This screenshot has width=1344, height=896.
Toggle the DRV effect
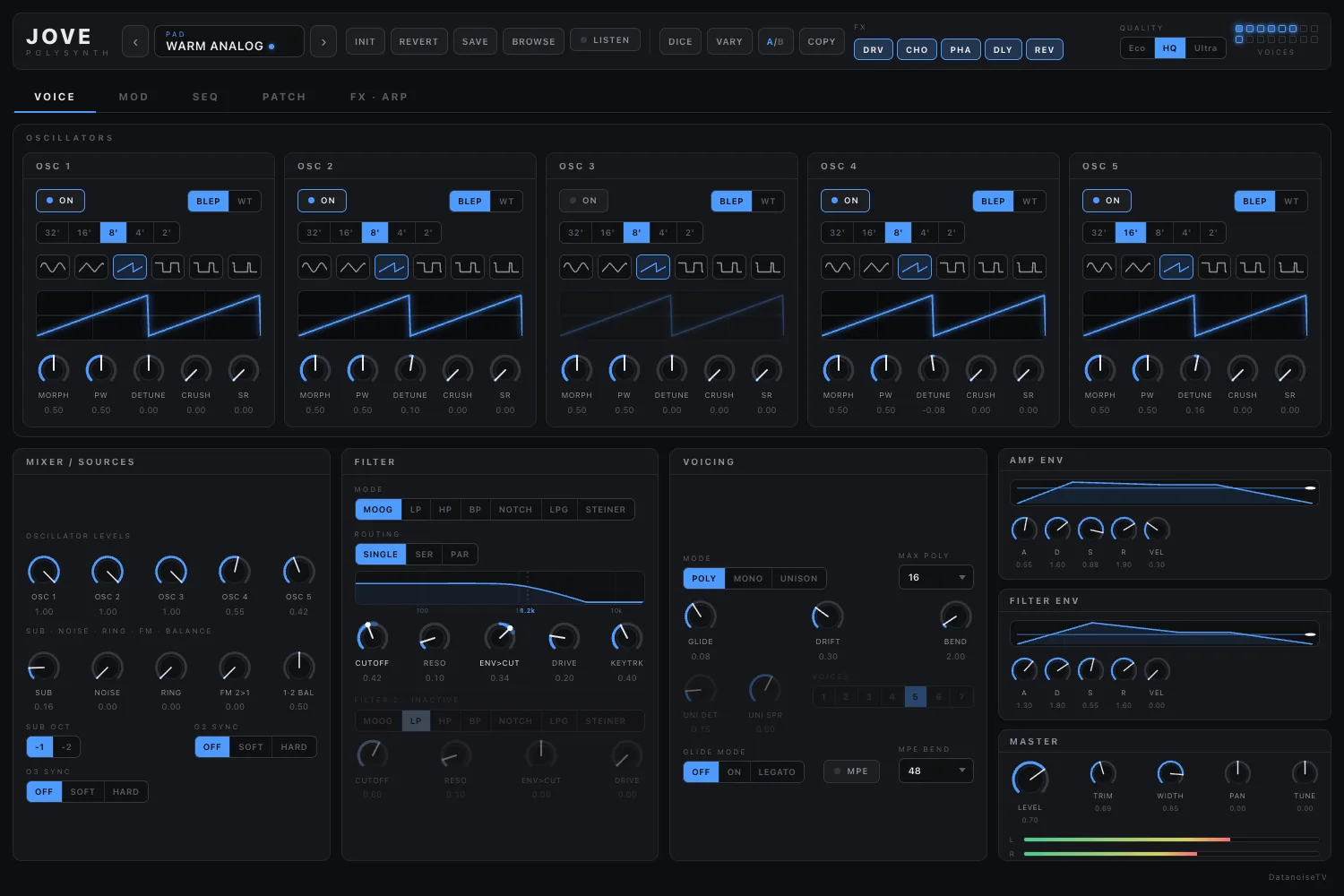point(874,50)
